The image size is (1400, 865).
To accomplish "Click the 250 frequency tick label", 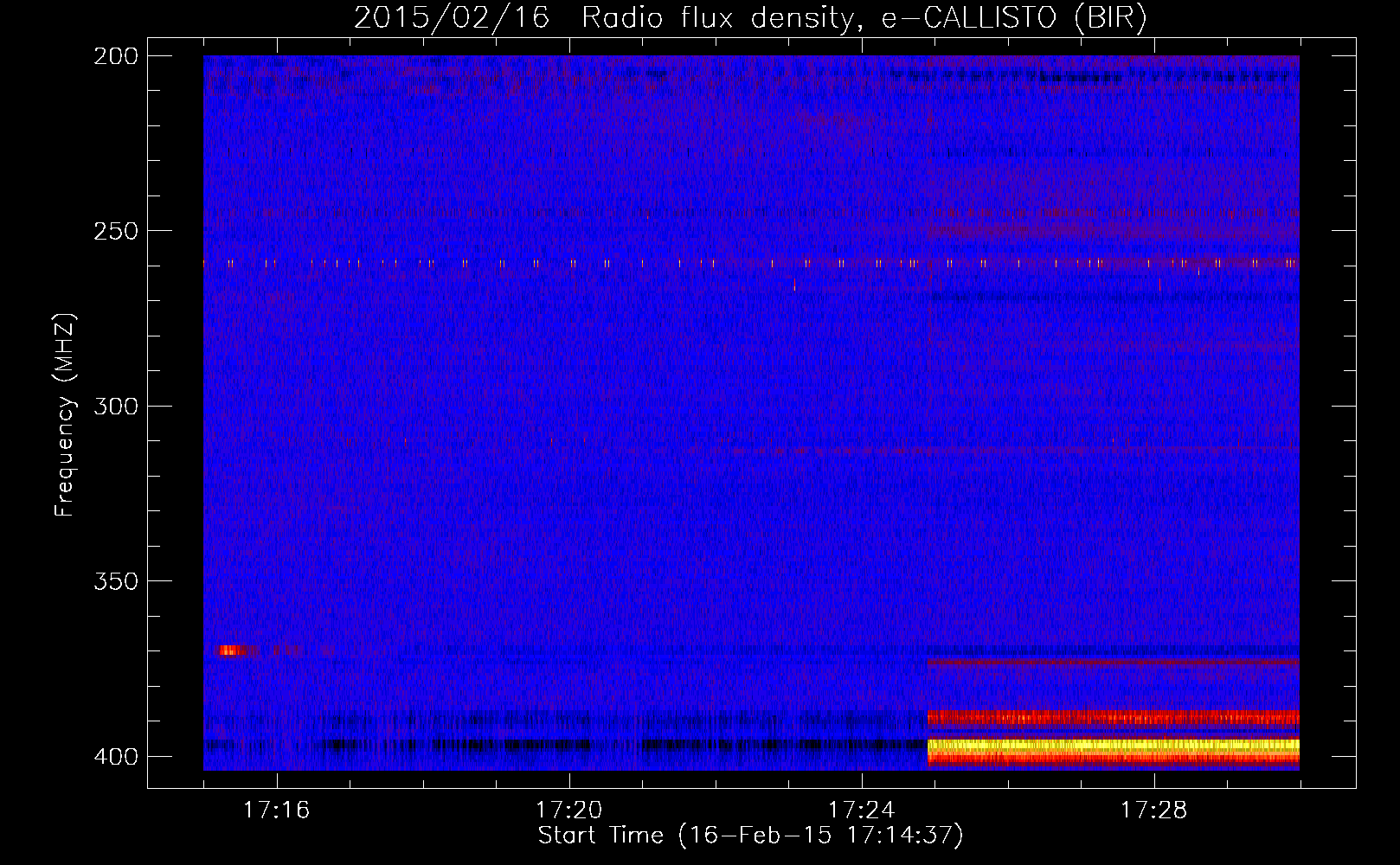I will tap(116, 231).
